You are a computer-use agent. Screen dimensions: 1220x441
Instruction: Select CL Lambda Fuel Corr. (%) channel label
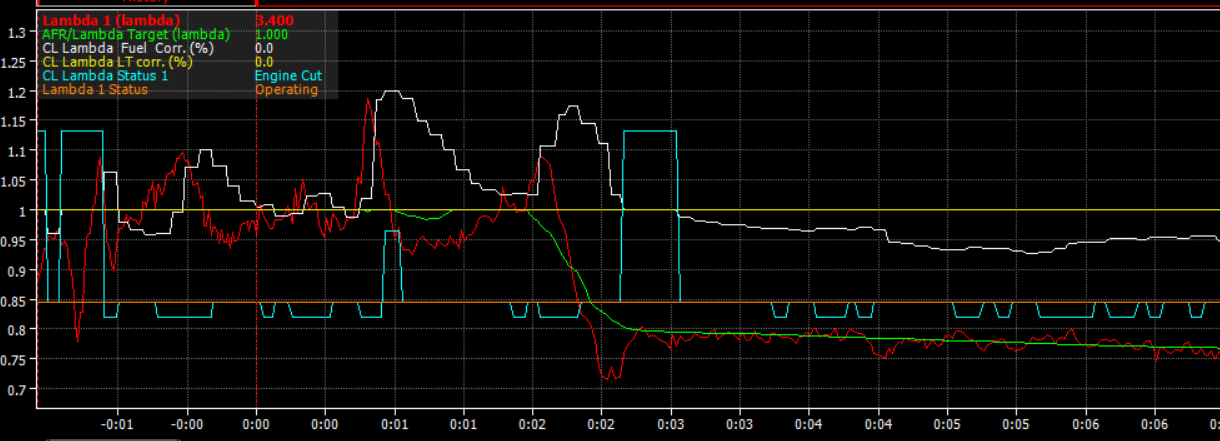[127, 48]
